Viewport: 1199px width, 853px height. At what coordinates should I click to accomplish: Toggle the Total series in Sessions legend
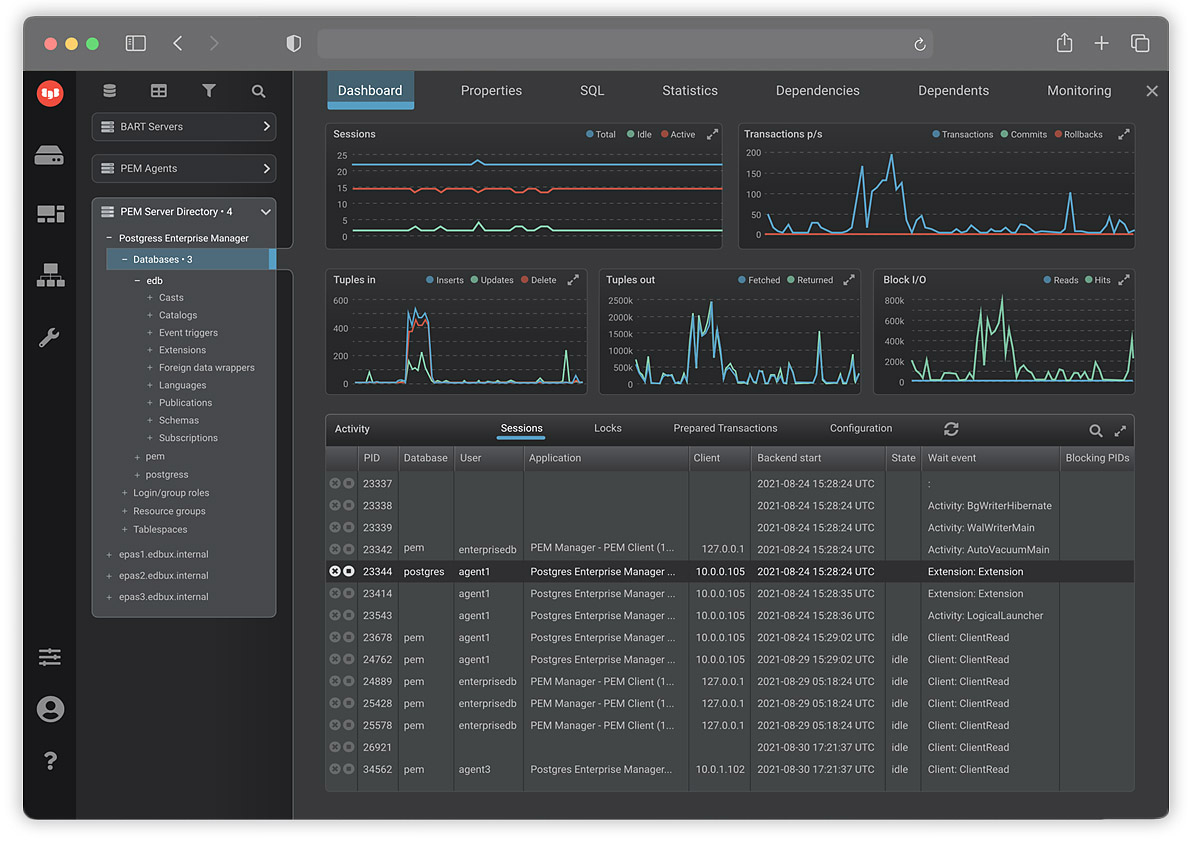pyautogui.click(x=601, y=135)
